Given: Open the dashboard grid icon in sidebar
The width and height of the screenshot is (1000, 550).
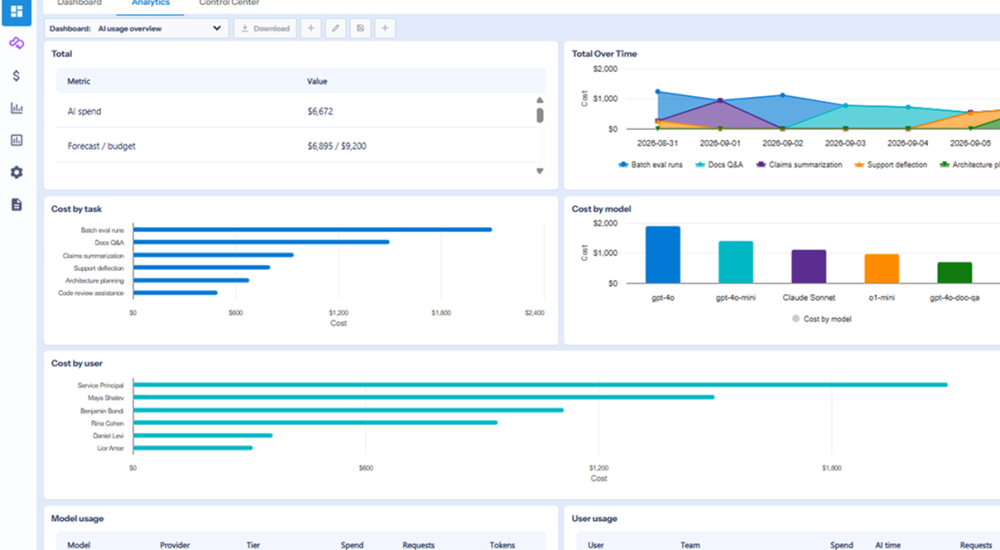Looking at the screenshot, I should point(17,11).
